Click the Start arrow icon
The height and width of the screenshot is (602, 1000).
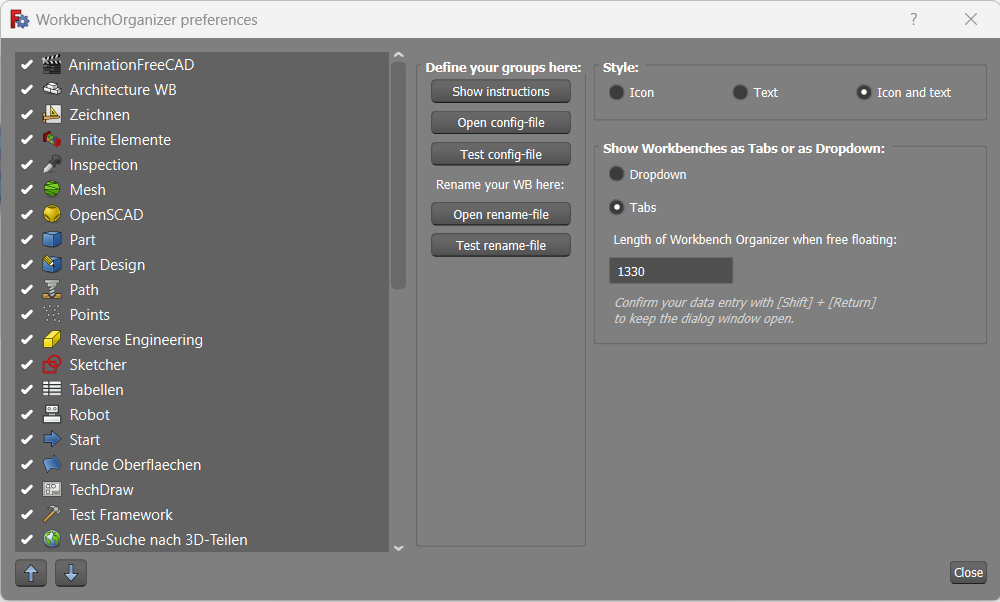coord(52,439)
